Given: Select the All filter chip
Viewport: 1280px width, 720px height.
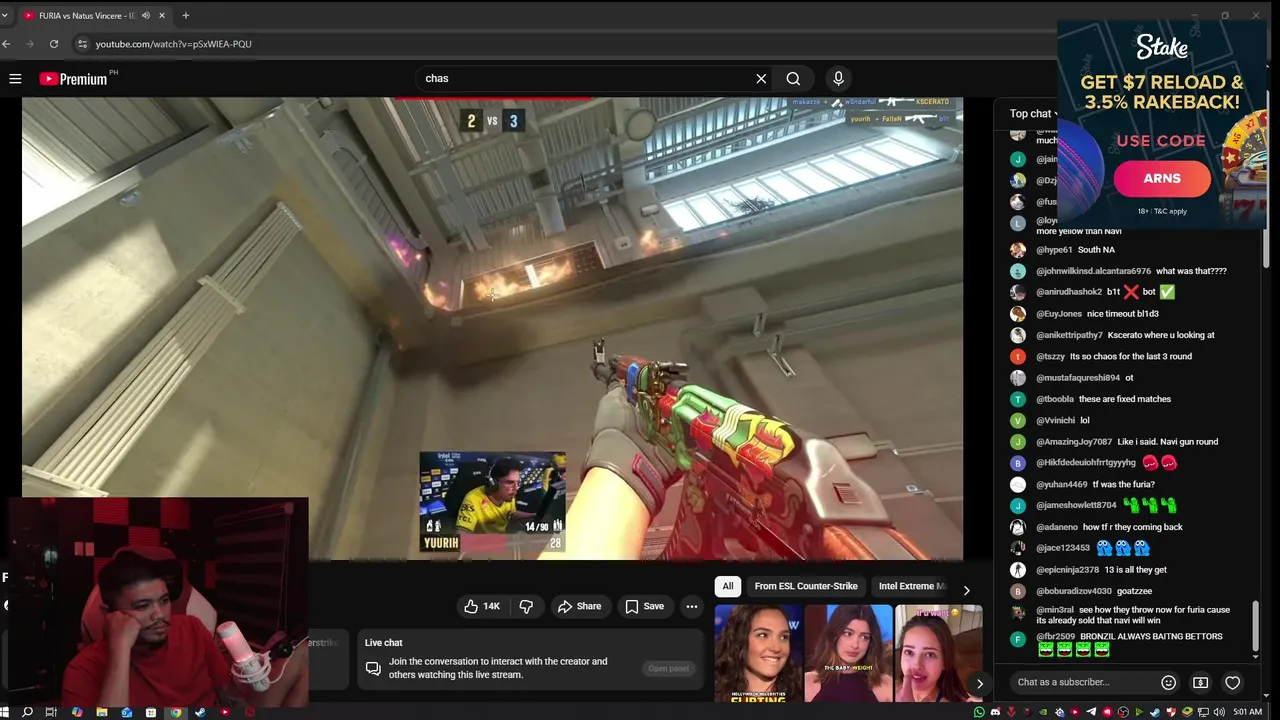Looking at the screenshot, I should tap(728, 586).
